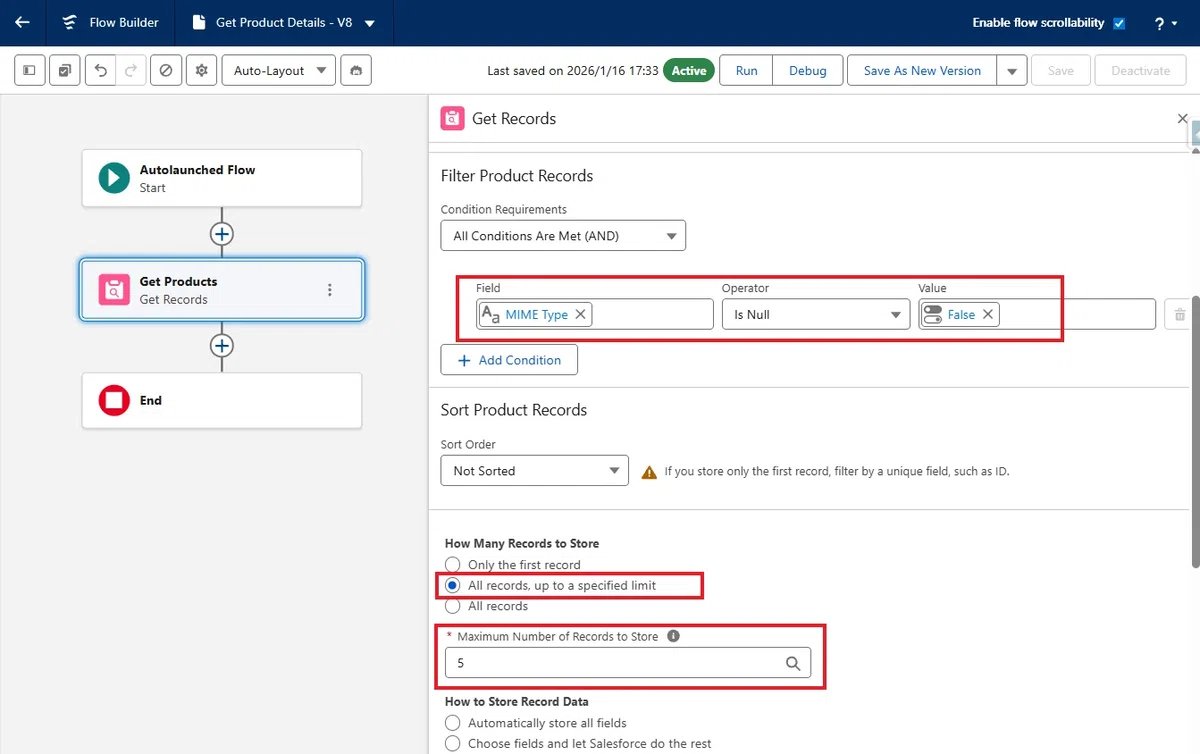Click the Deactivate button
The width and height of the screenshot is (1200, 754).
[x=1140, y=71]
